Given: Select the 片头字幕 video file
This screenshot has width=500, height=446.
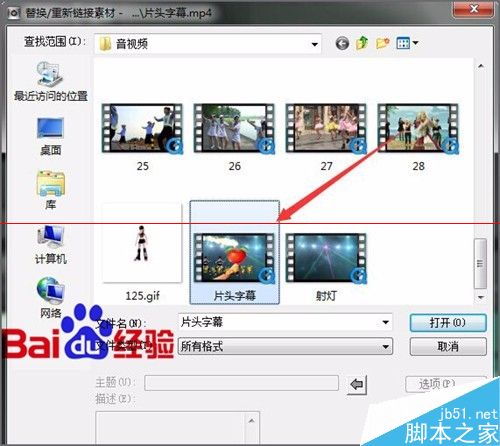Looking at the screenshot, I should 235,253.
